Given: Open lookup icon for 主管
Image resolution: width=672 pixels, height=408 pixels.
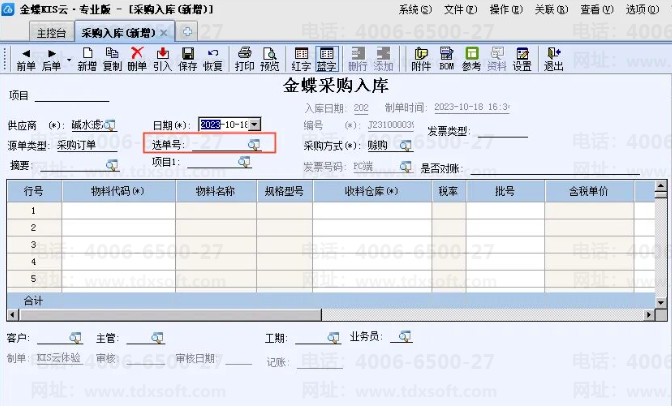Looking at the screenshot, I should click(x=157, y=338).
